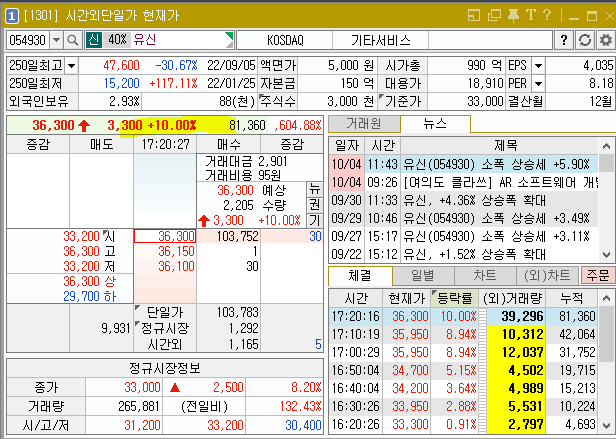Click the lower limit price 29,700 하

pyautogui.click(x=90, y=296)
